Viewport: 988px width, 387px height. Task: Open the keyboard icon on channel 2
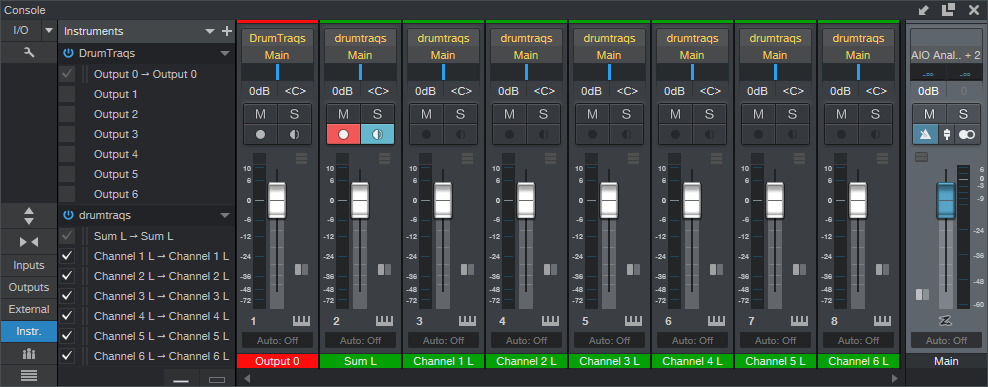pyautogui.click(x=384, y=321)
